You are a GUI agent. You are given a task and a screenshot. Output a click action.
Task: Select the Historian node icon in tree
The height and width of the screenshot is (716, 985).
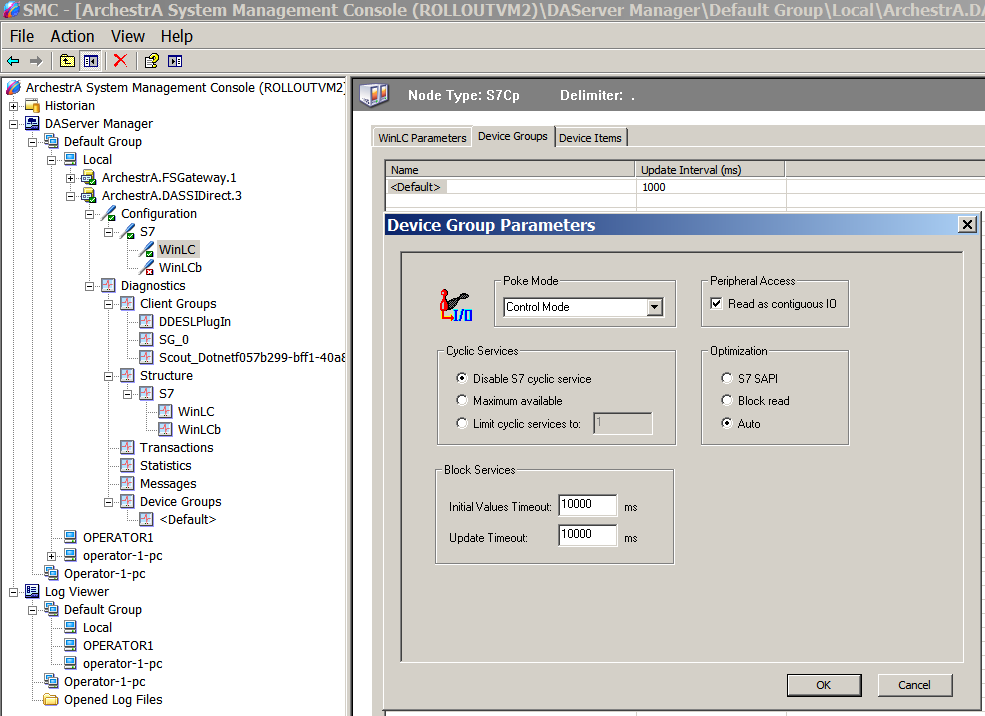click(33, 106)
